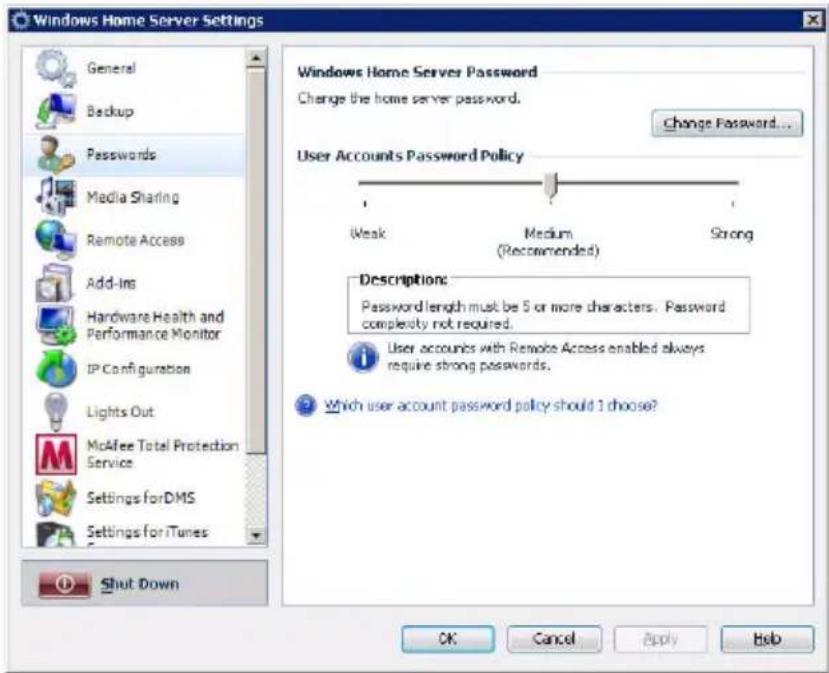Click the Shut Down button
The height and width of the screenshot is (673, 829).
[144, 583]
